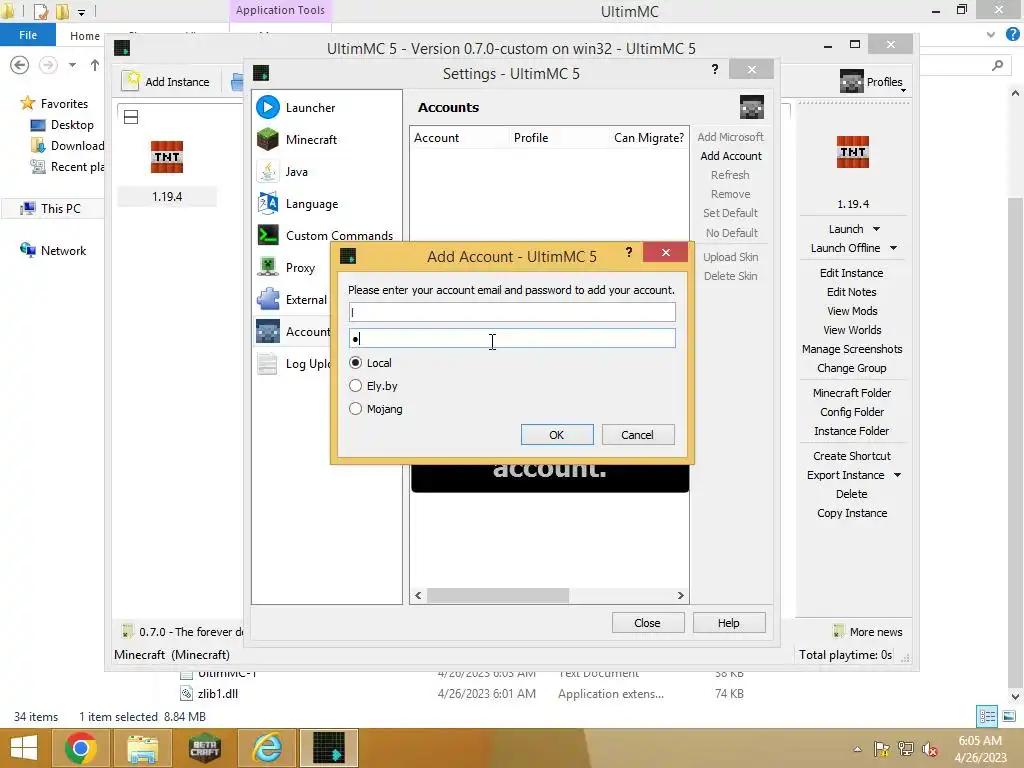Screen dimensions: 1024x768
Task: Click the Can Migrate? column header
Action: [x=648, y=138]
